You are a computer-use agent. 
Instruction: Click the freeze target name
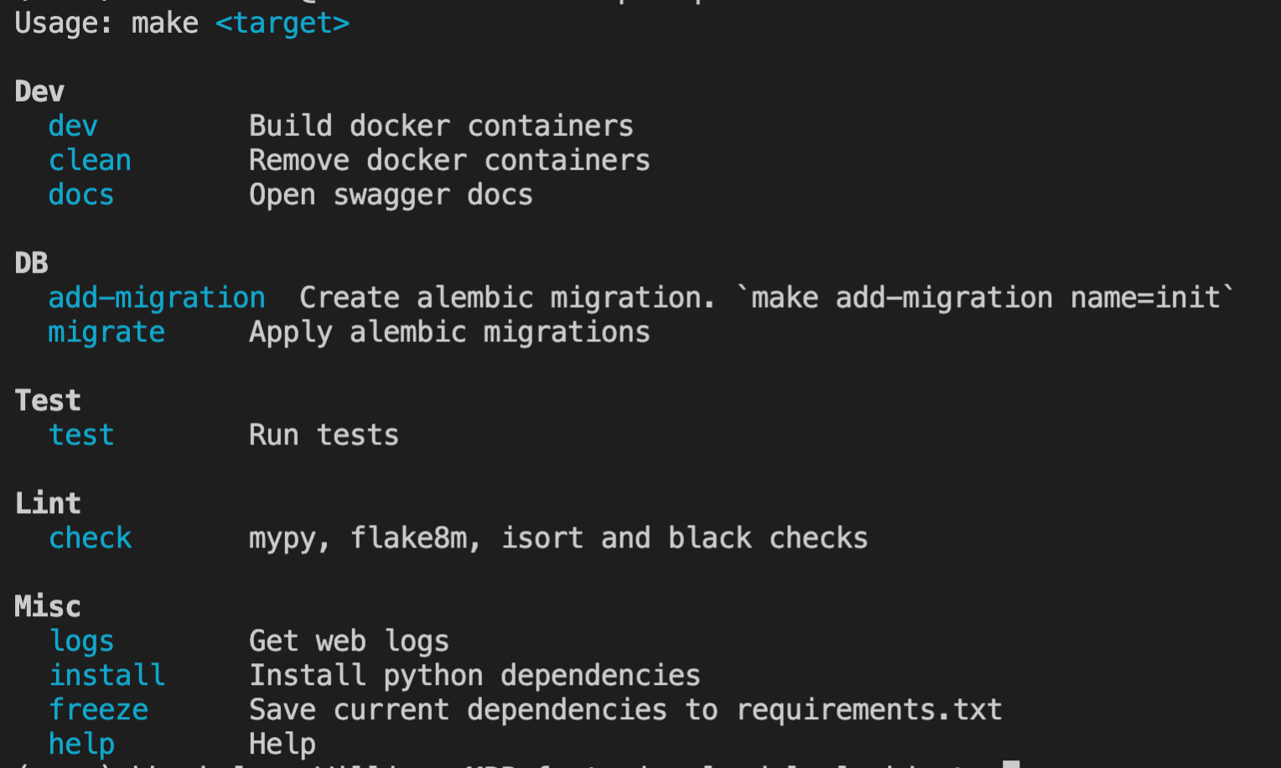pos(98,710)
